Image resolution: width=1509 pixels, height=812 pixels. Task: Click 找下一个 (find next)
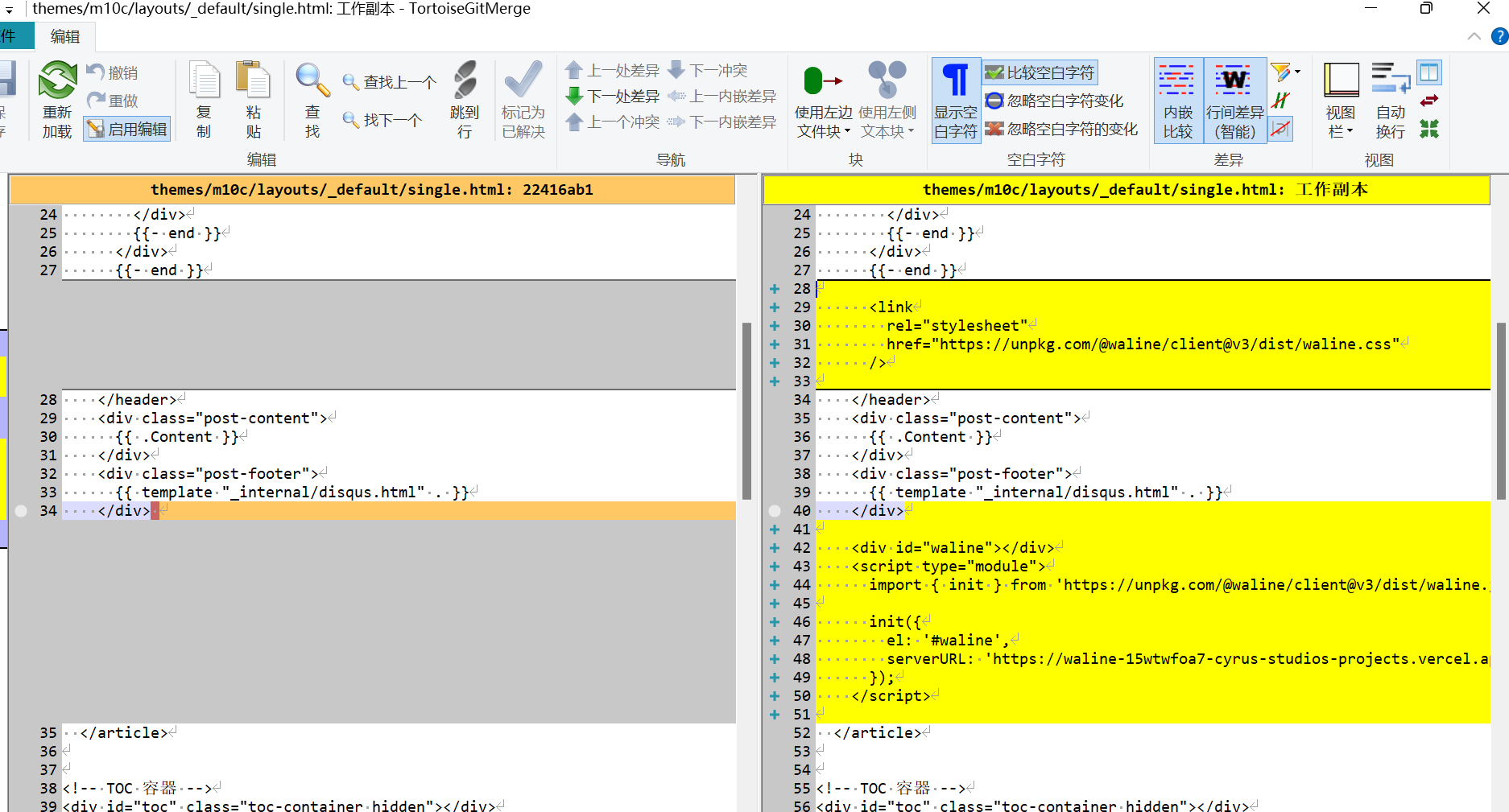pyautogui.click(x=382, y=120)
